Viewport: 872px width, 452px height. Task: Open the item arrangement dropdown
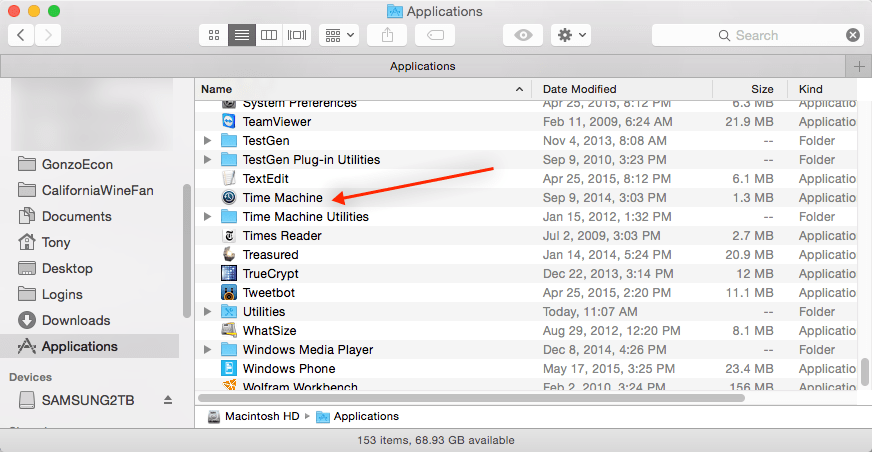coord(339,35)
